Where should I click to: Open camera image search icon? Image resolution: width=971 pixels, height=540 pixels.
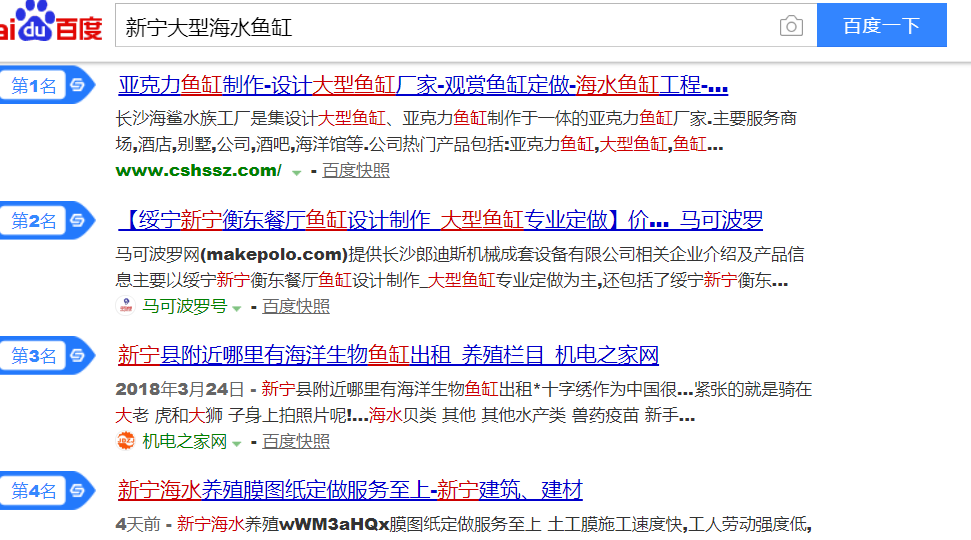tap(791, 26)
